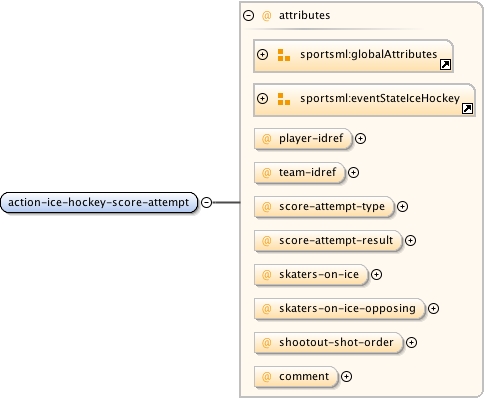
Task: Expand the skaters-on-ice attribute
Action: click(376, 274)
